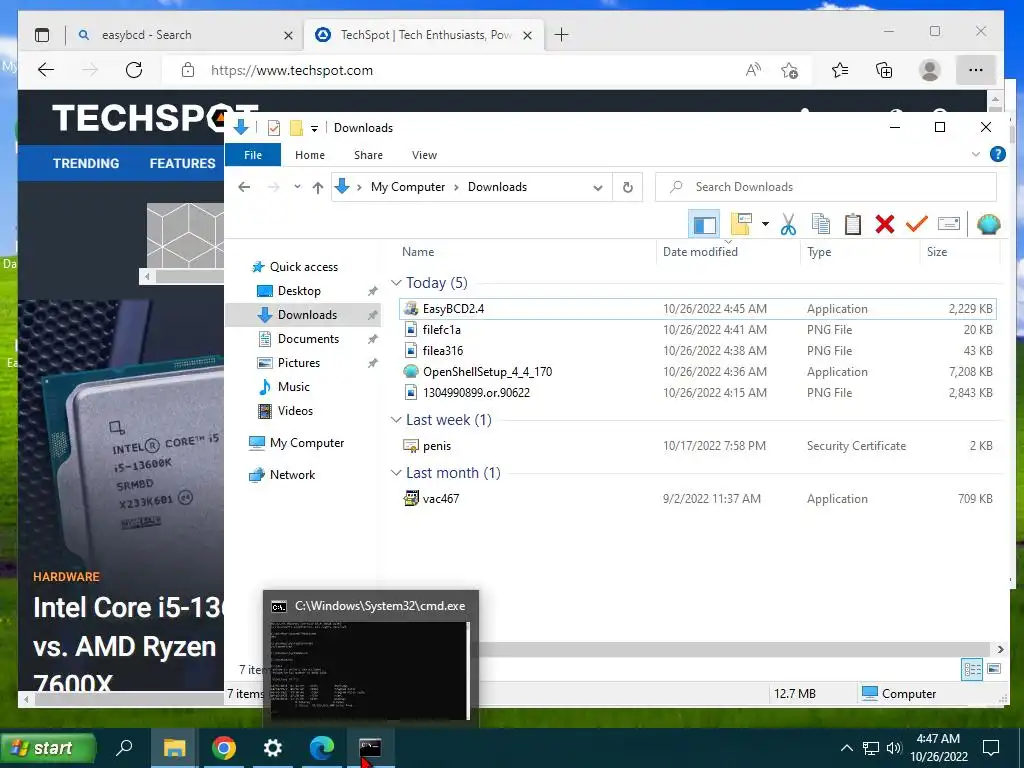Go back in Explorer navigation
The image size is (1024, 768).
click(244, 187)
